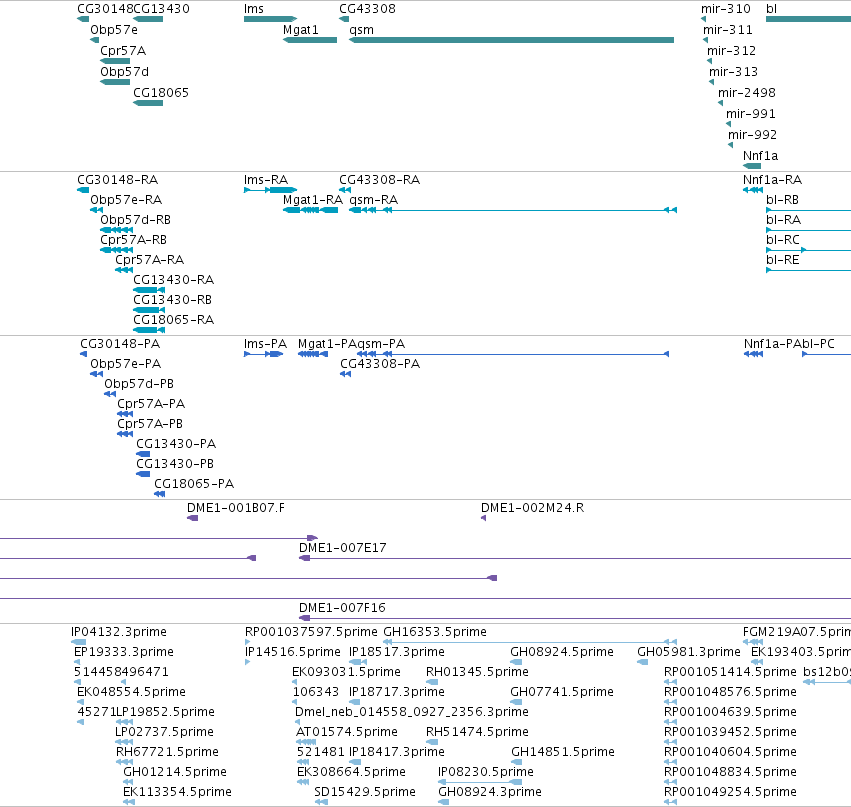Screen dimensions: 851x807
Task: Select the Obp57e-PA protein label
Action: coord(125,364)
